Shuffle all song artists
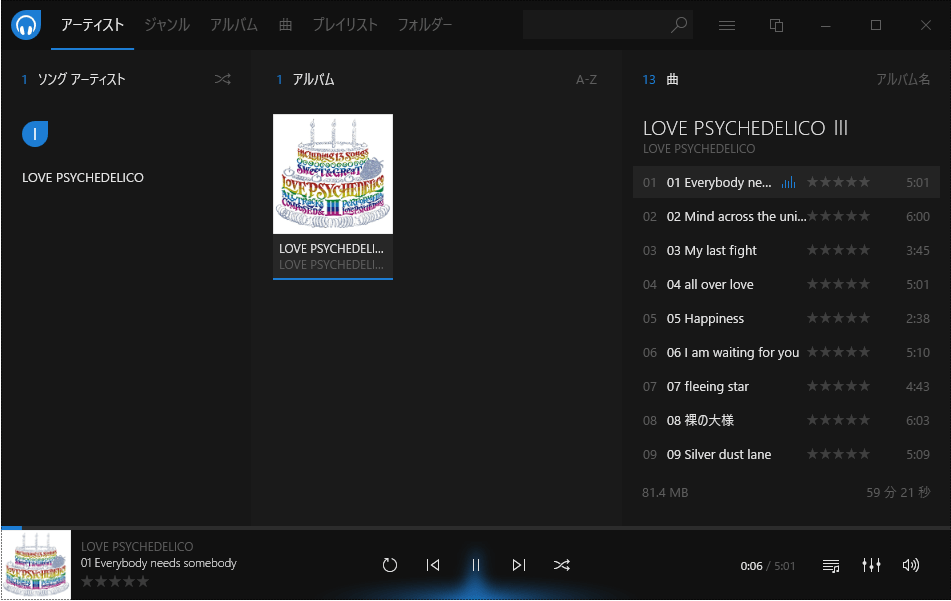 (222, 79)
